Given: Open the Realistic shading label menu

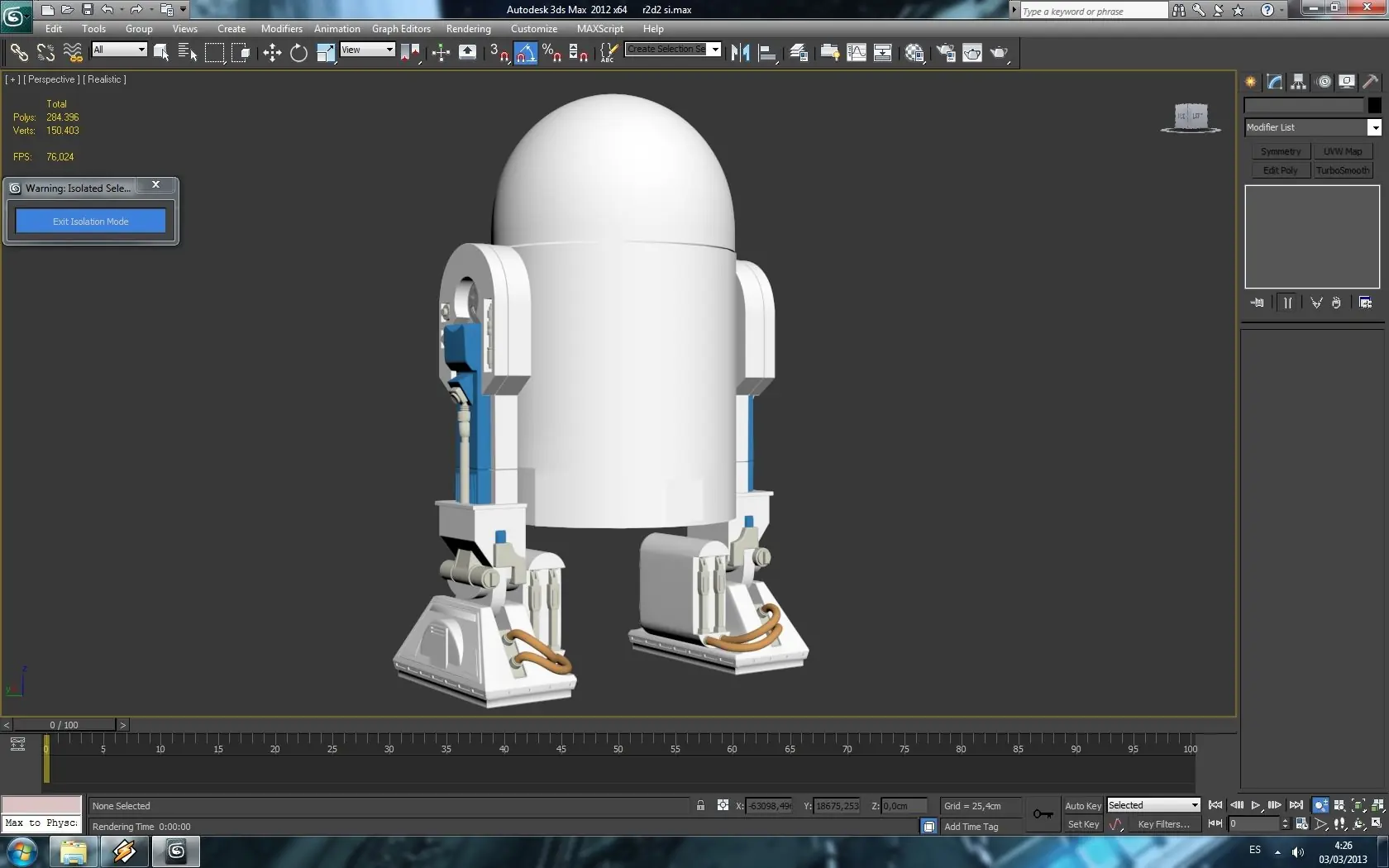Looking at the screenshot, I should tap(105, 79).
